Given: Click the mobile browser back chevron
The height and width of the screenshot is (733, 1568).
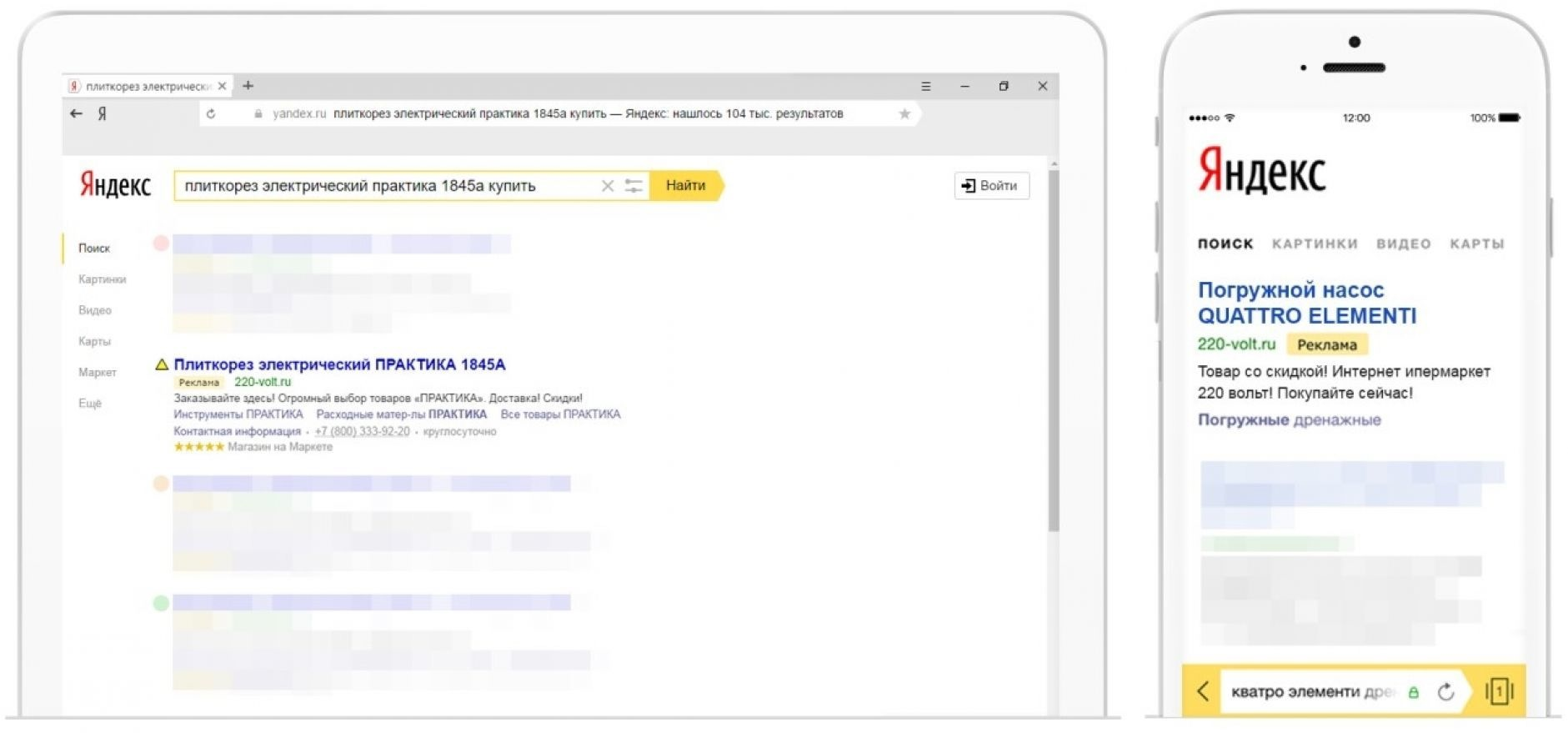Looking at the screenshot, I should pos(1203,690).
